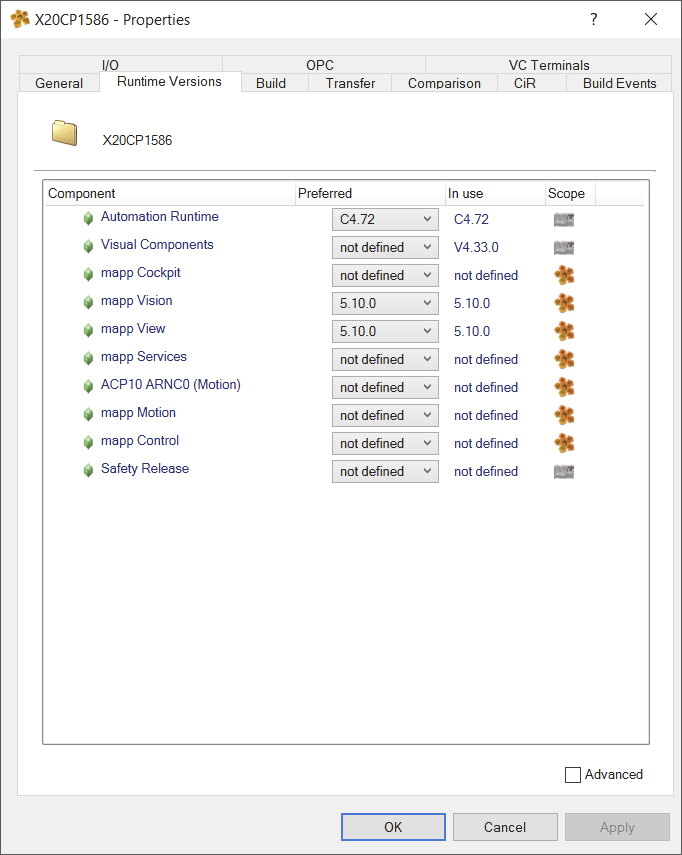Click the green gem icon beside mapp Services

88,358
